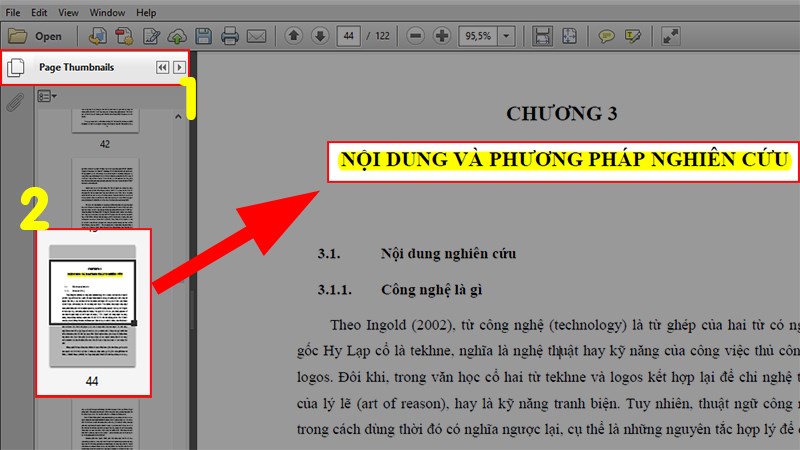
Task: Click total page count 122
Action: tap(382, 36)
